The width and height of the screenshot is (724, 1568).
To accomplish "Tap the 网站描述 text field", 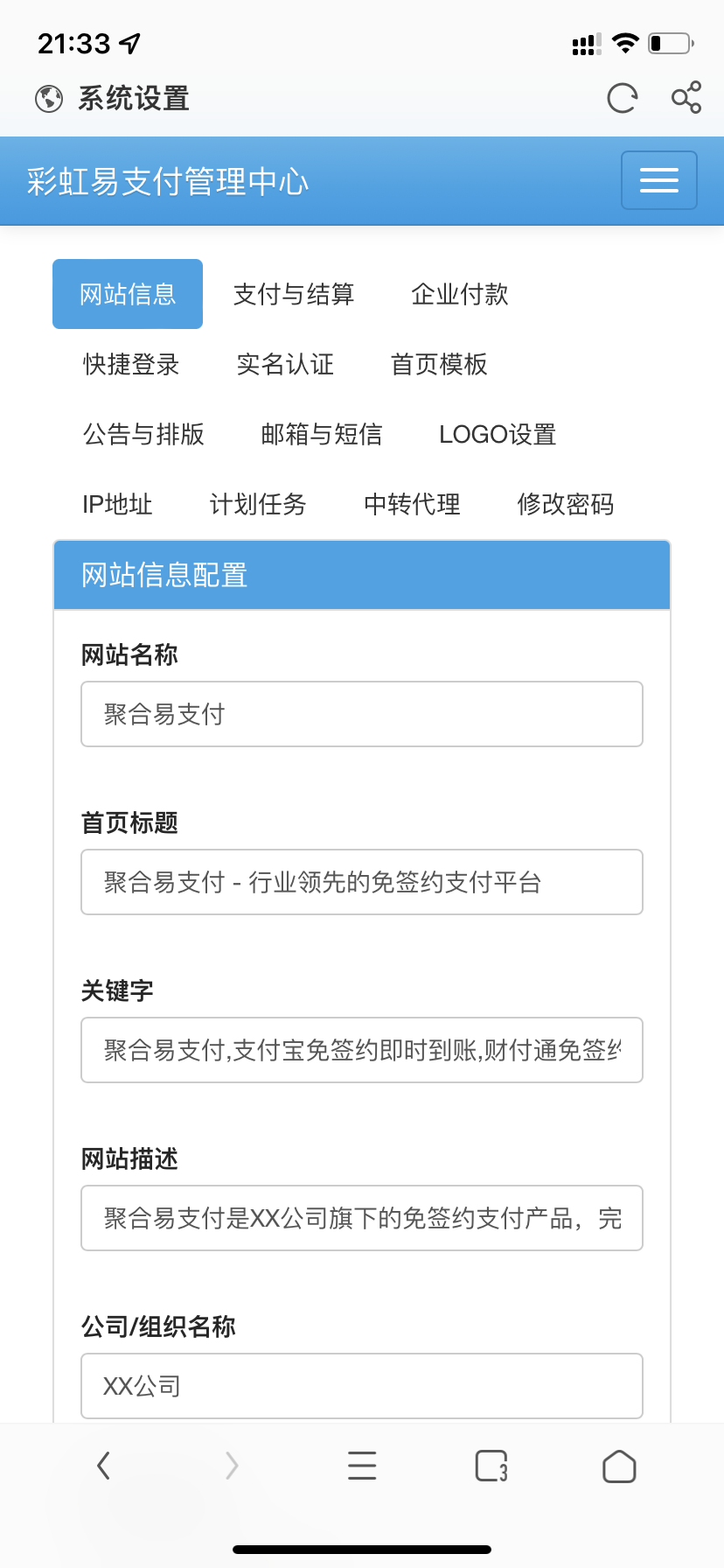I will [362, 1218].
